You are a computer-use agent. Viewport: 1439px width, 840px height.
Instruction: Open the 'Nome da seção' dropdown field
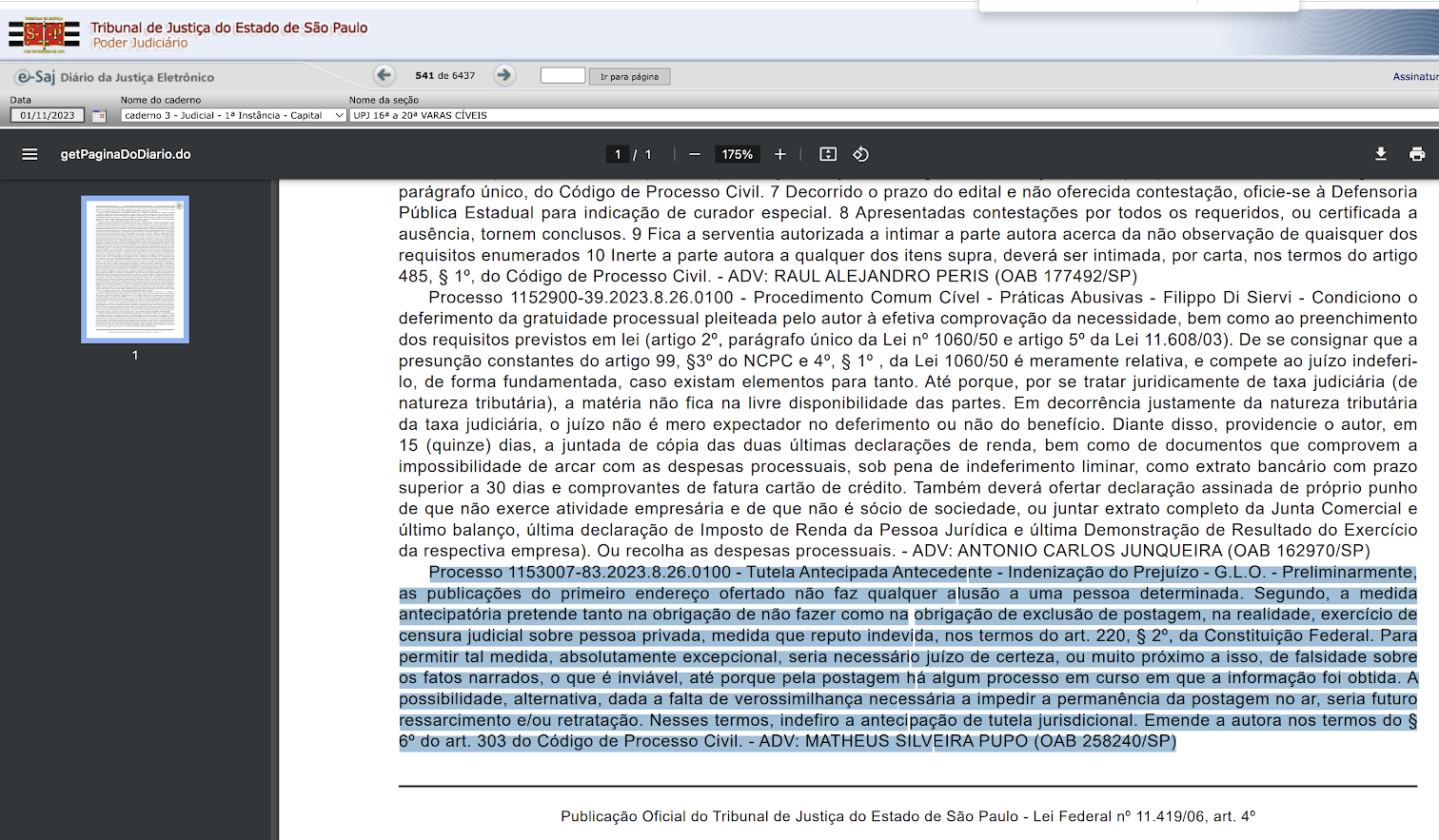[894, 115]
